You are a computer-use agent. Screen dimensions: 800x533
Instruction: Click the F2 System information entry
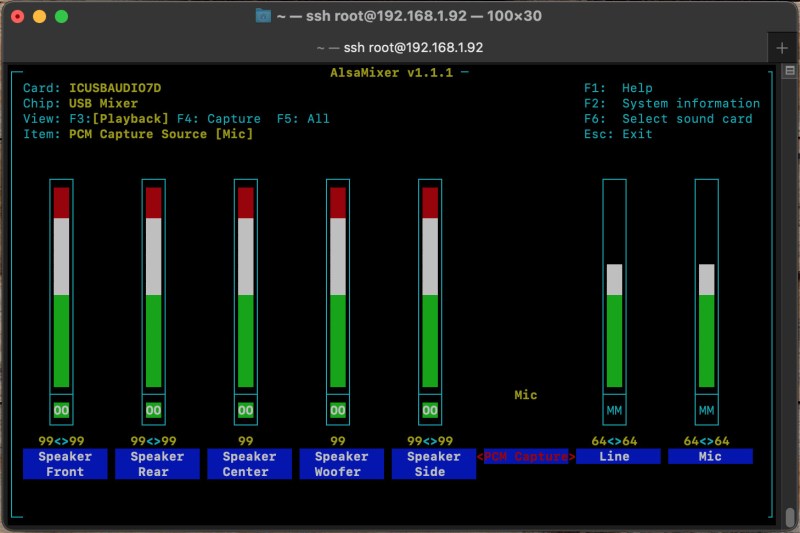click(672, 104)
